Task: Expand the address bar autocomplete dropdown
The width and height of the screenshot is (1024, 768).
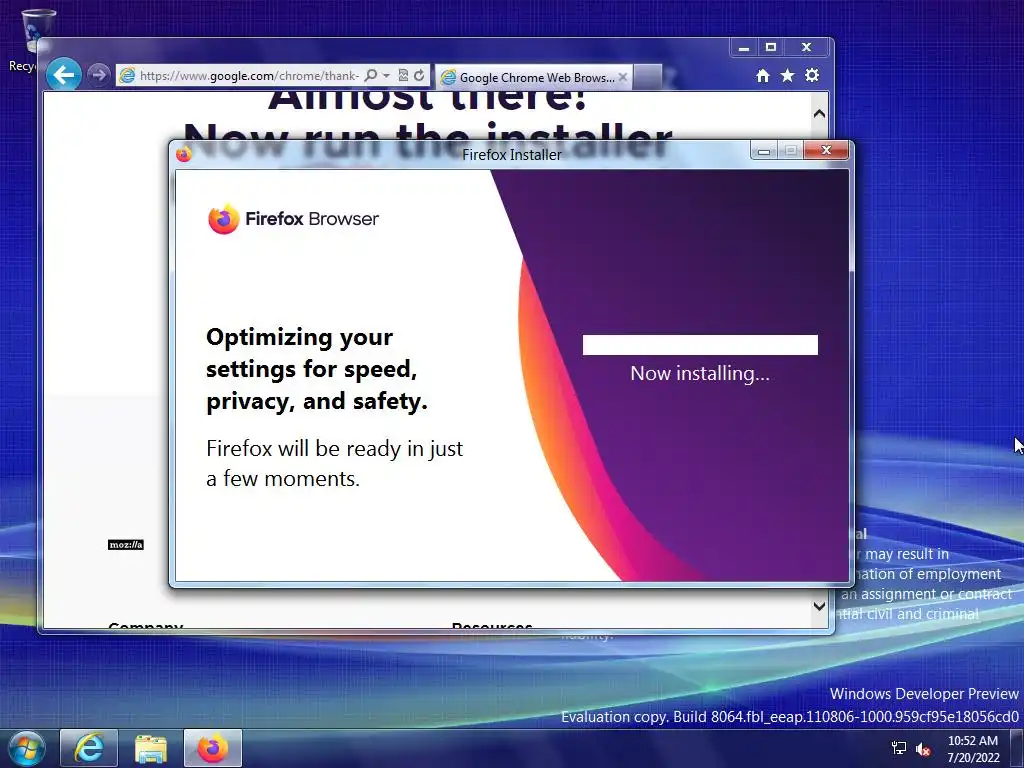Action: point(386,76)
